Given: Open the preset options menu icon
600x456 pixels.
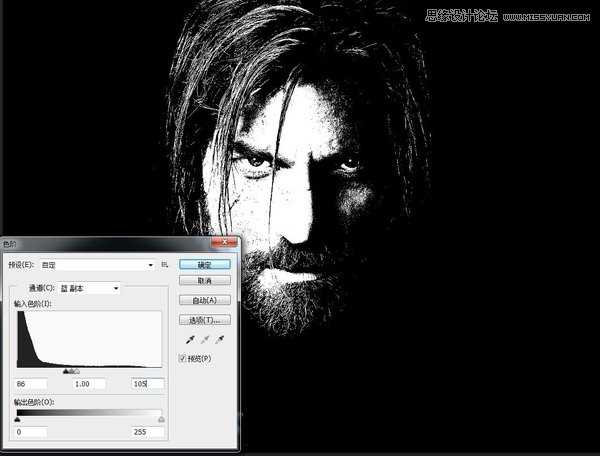Looking at the screenshot, I should pyautogui.click(x=164, y=265).
